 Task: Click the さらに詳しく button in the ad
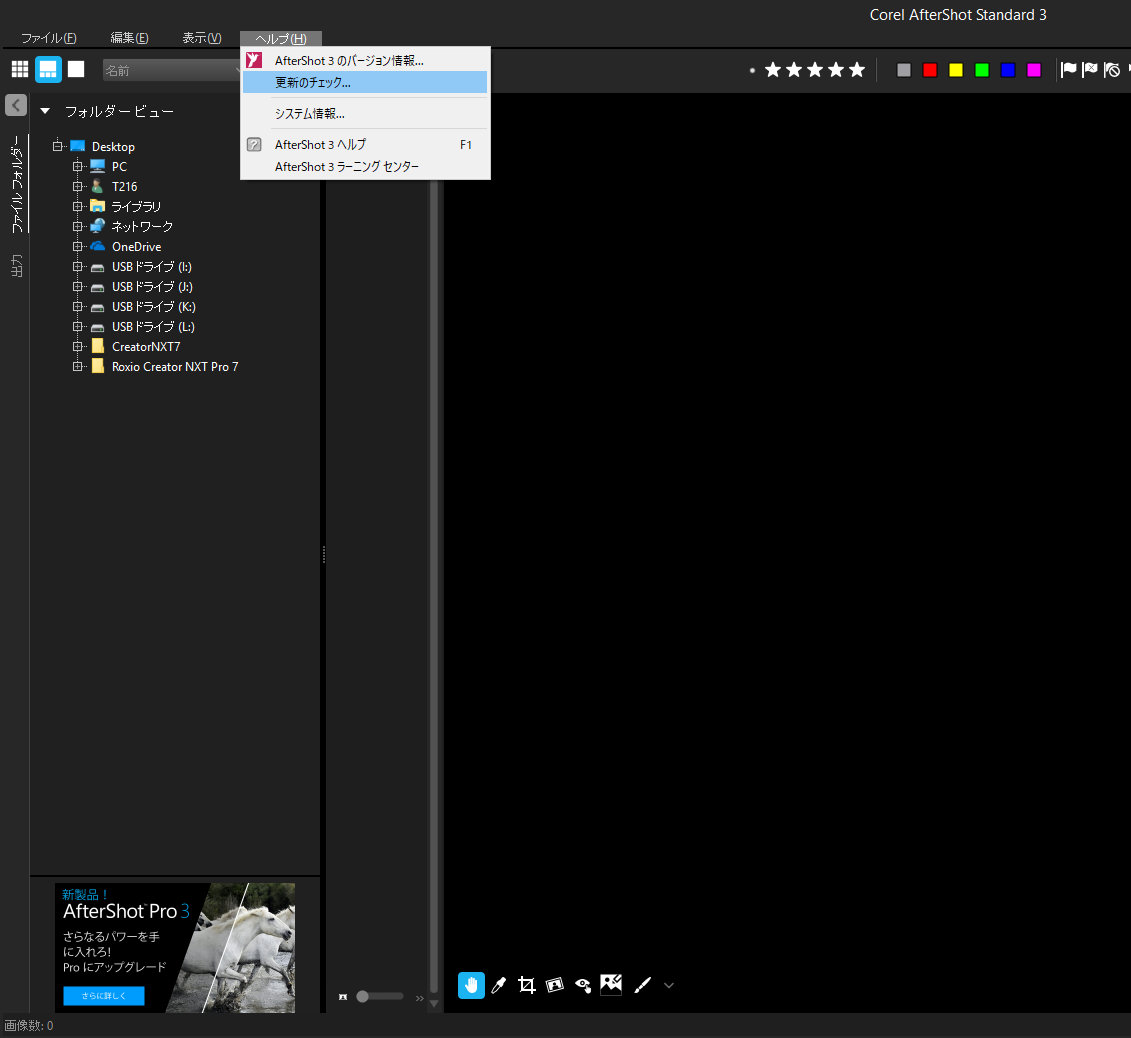(x=104, y=995)
